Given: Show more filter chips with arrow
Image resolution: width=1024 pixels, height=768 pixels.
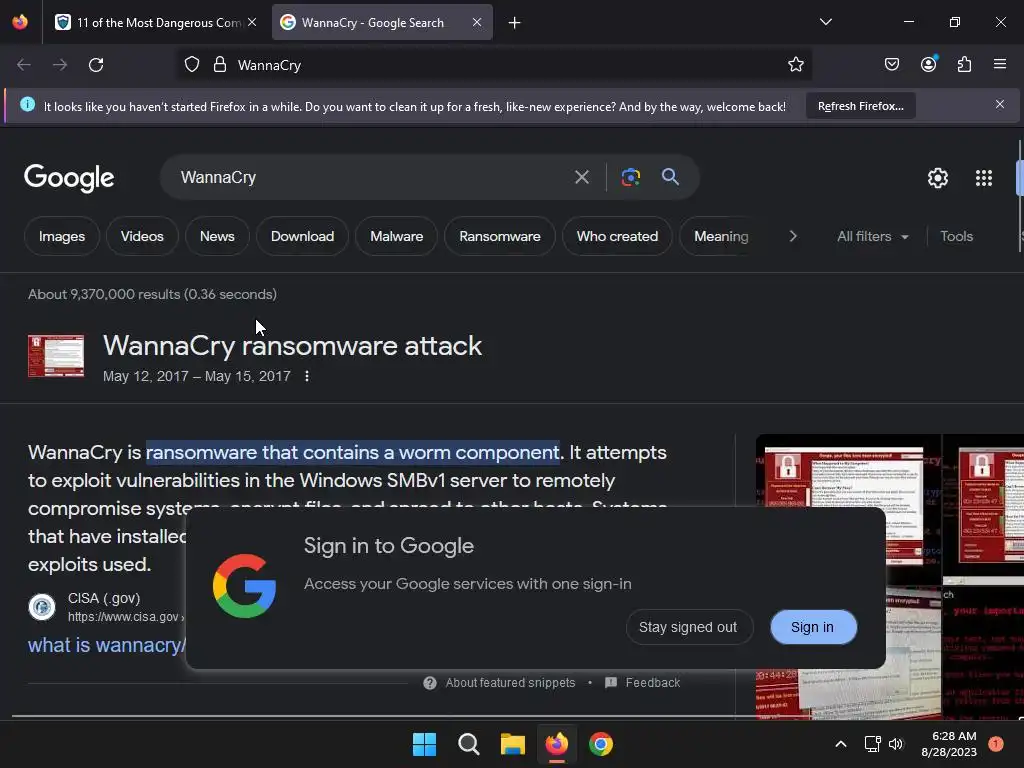Looking at the screenshot, I should (x=793, y=236).
